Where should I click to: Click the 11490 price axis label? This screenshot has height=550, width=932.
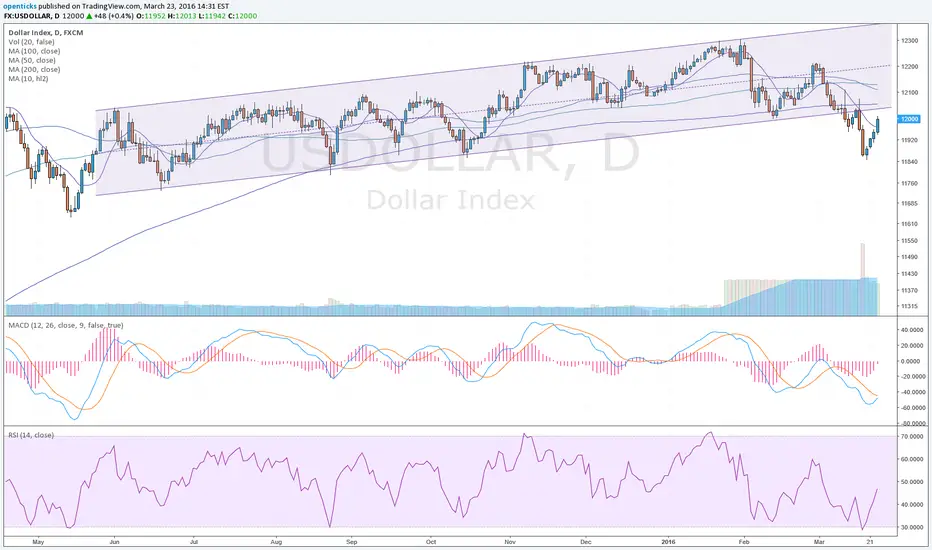[909, 257]
